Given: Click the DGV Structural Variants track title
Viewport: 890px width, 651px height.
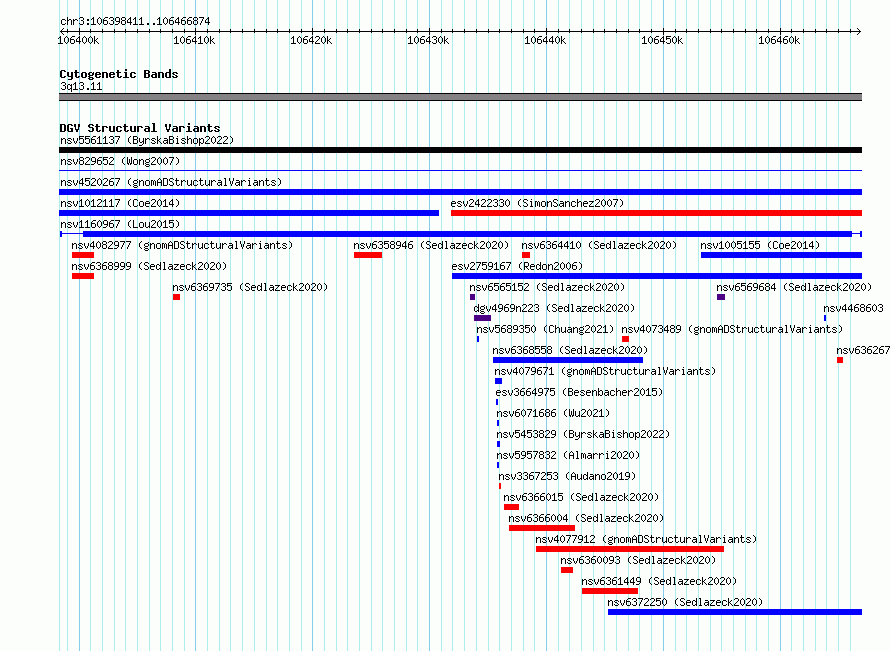Looking at the screenshot, I should click(140, 128).
